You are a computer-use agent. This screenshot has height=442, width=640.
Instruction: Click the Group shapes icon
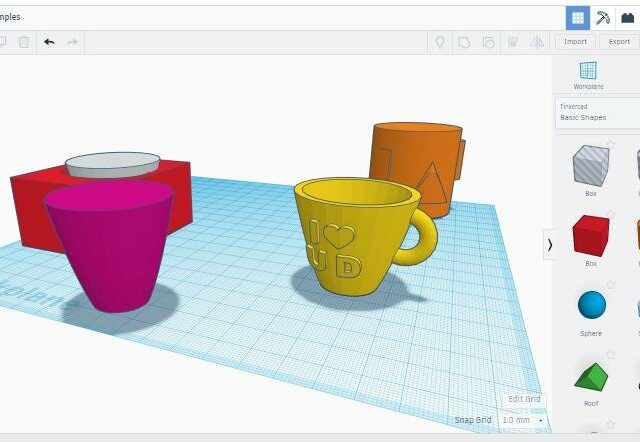coord(463,42)
